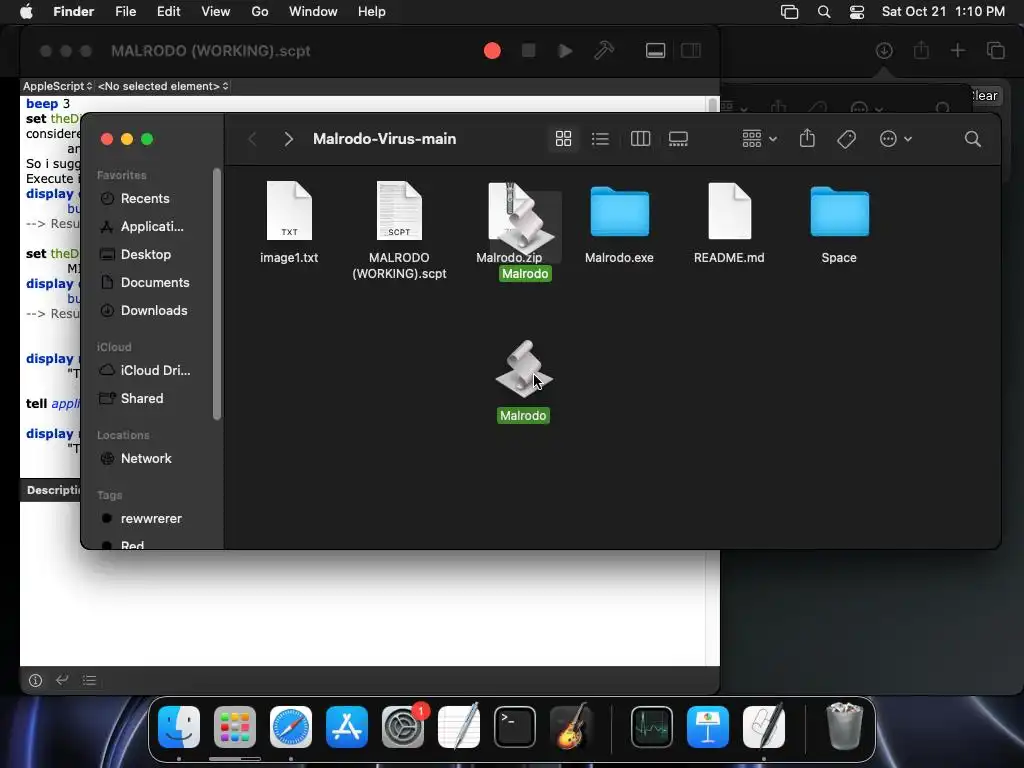1024x768 pixels.
Task: Open Terminal from the Dock
Action: [x=515, y=727]
